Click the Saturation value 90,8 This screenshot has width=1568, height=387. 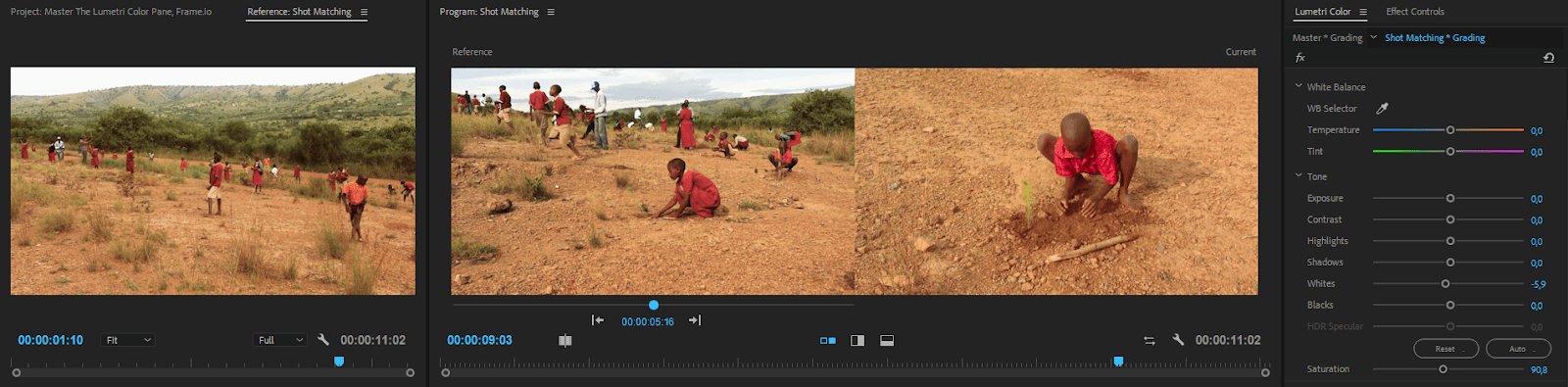(1539, 369)
